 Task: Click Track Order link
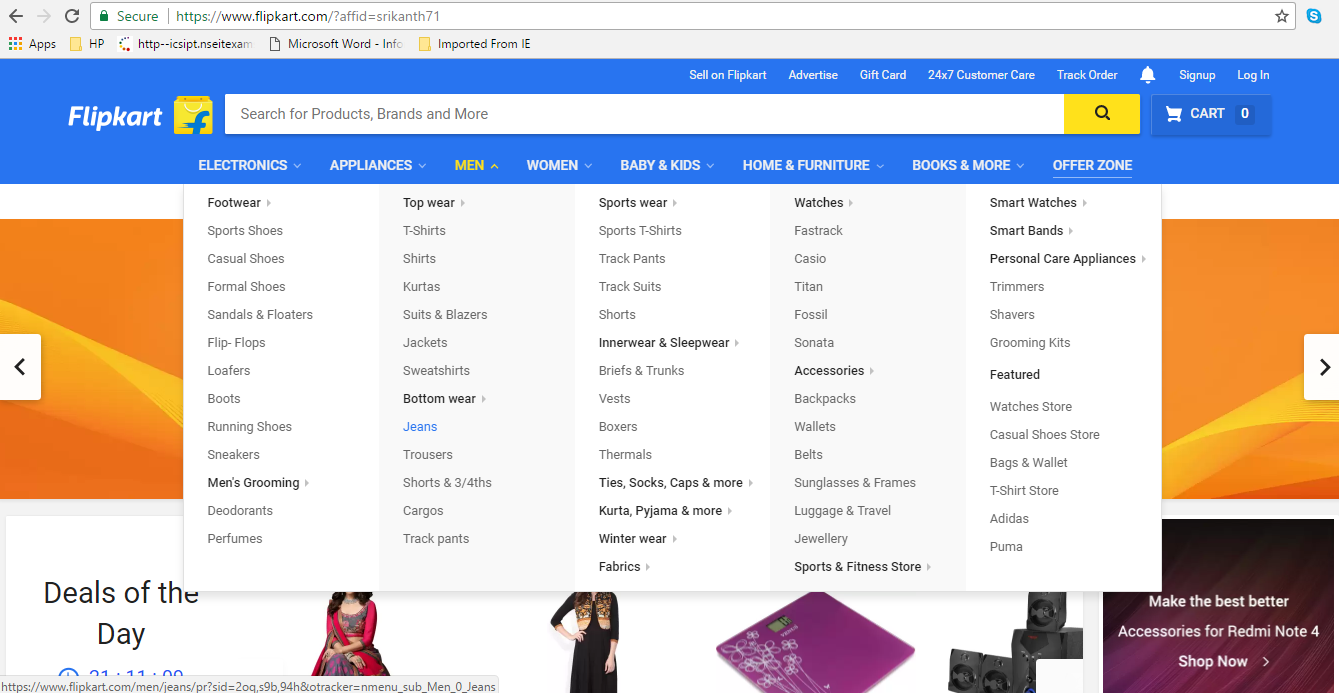point(1087,75)
